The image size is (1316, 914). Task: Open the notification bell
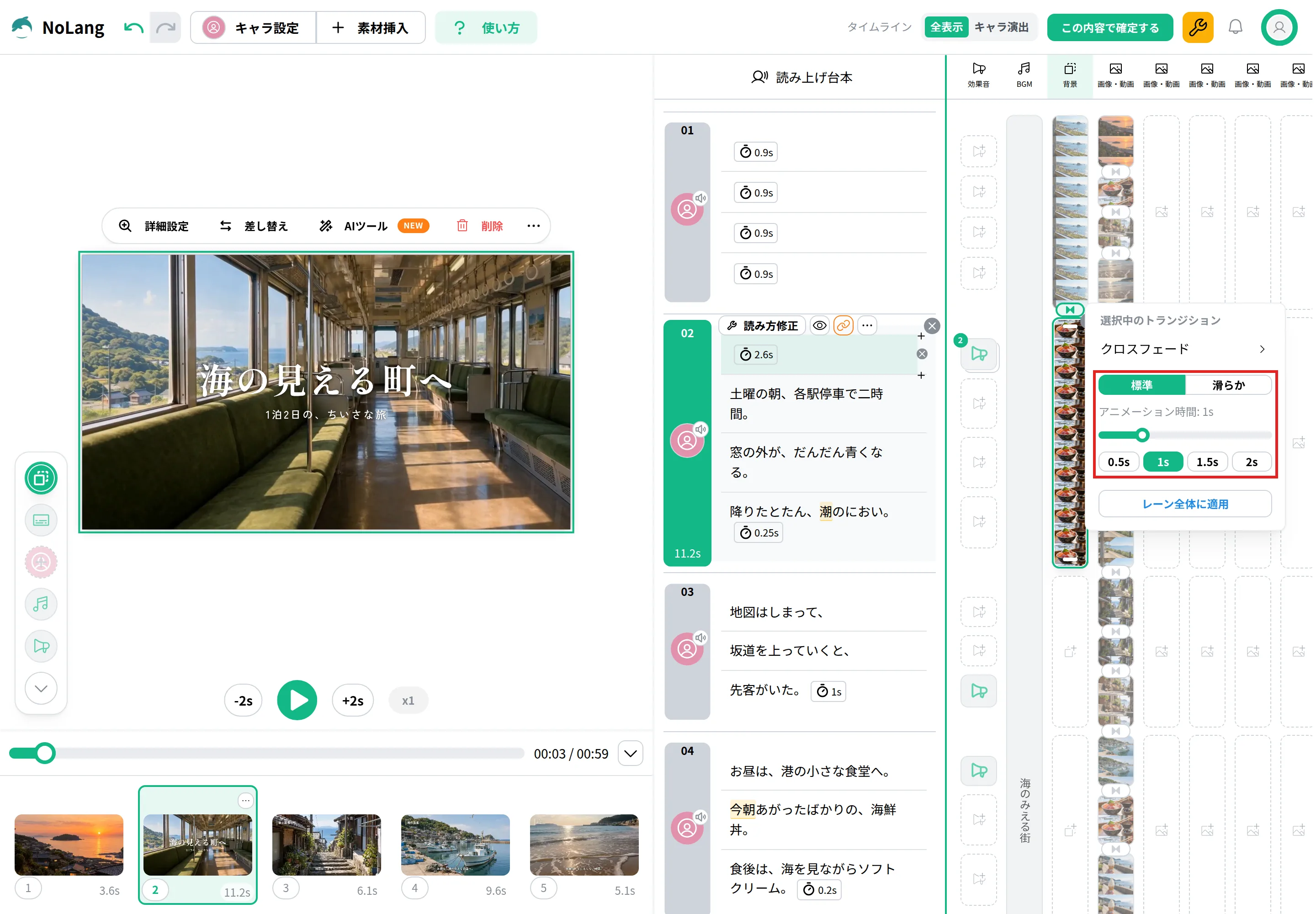pyautogui.click(x=1235, y=27)
